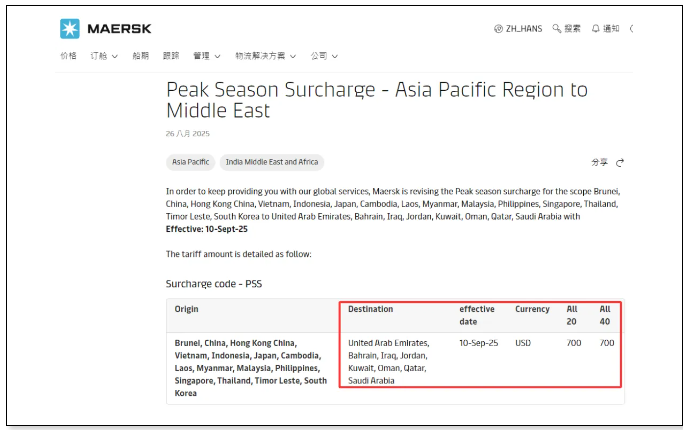The height and width of the screenshot is (430, 687).
Task: Click the 分享 share label
Action: 599,163
